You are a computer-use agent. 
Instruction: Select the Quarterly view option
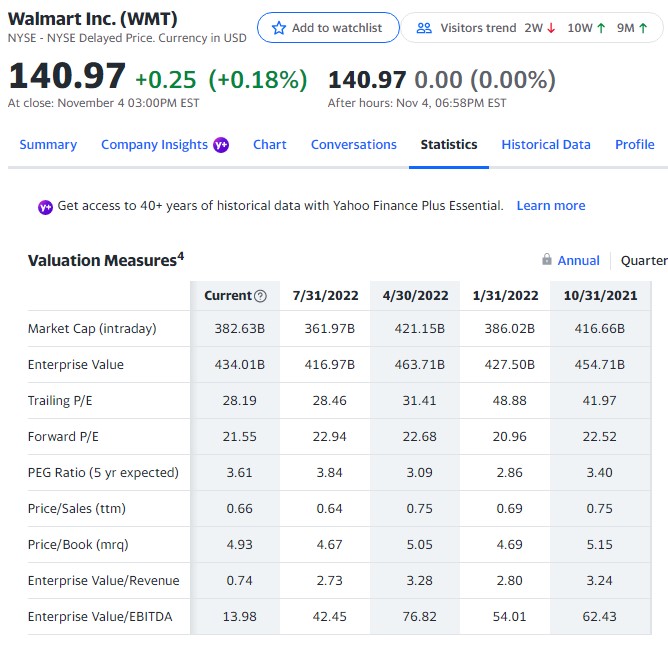click(644, 260)
